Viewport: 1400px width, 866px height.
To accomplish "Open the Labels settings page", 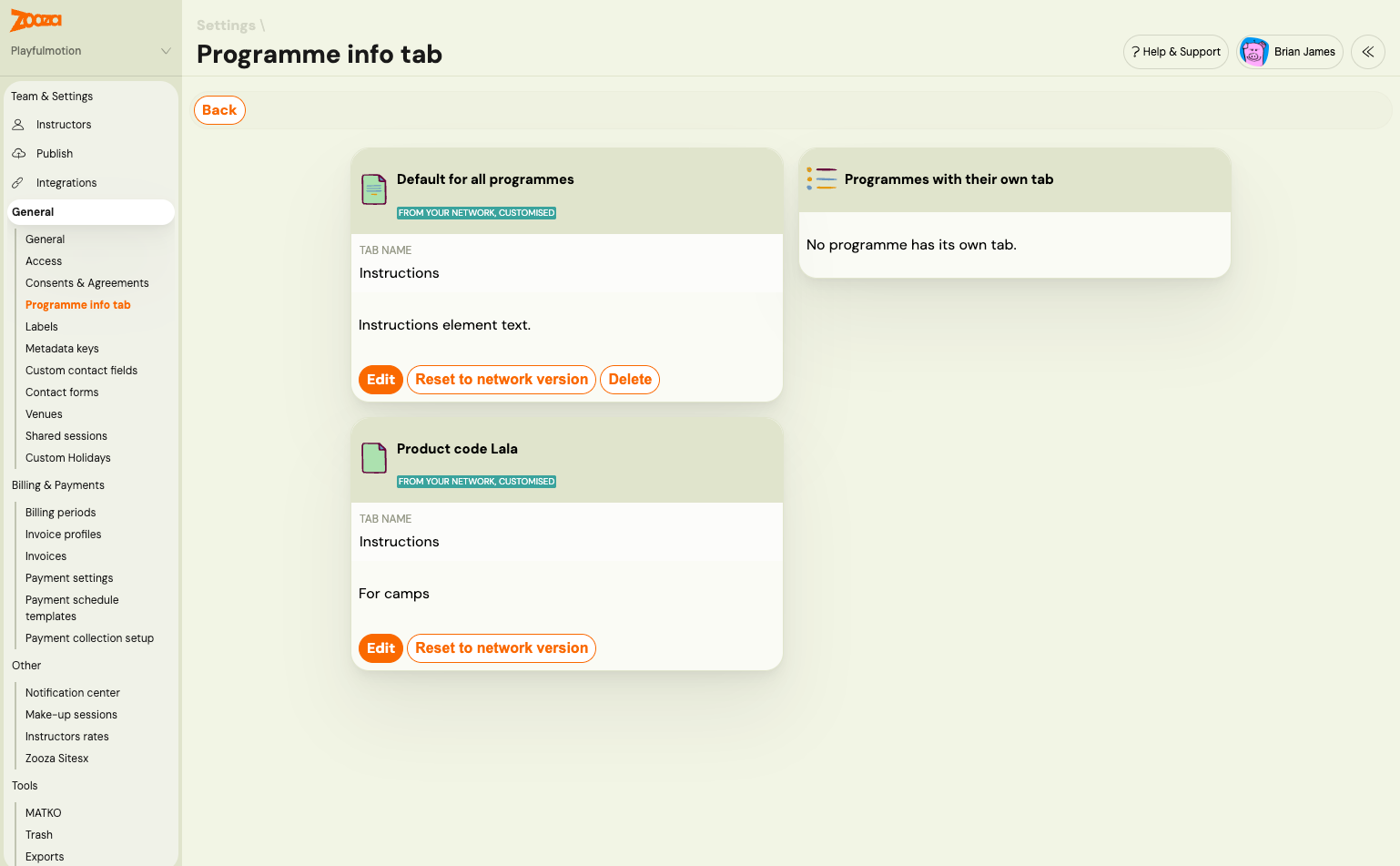I will [42, 327].
